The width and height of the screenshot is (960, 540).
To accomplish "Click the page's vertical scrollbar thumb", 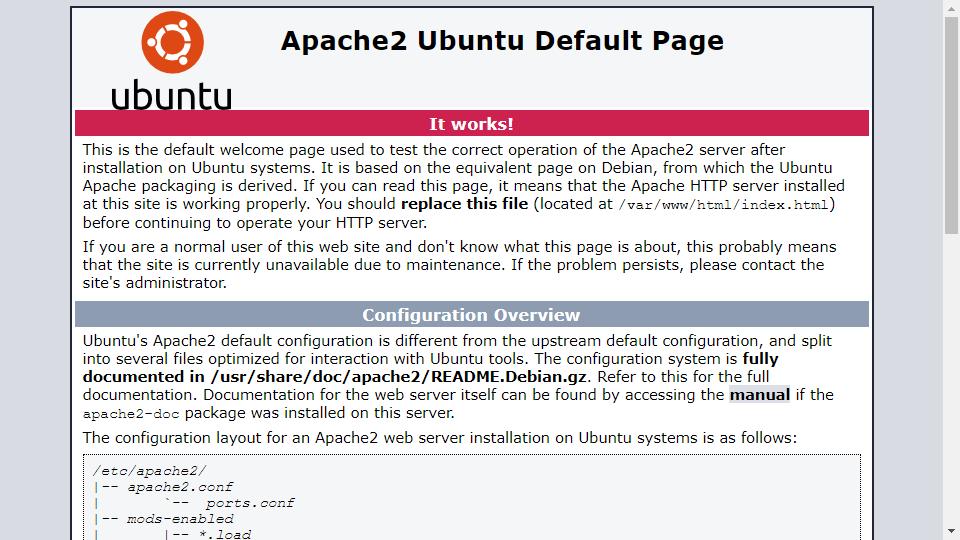I will point(951,126).
